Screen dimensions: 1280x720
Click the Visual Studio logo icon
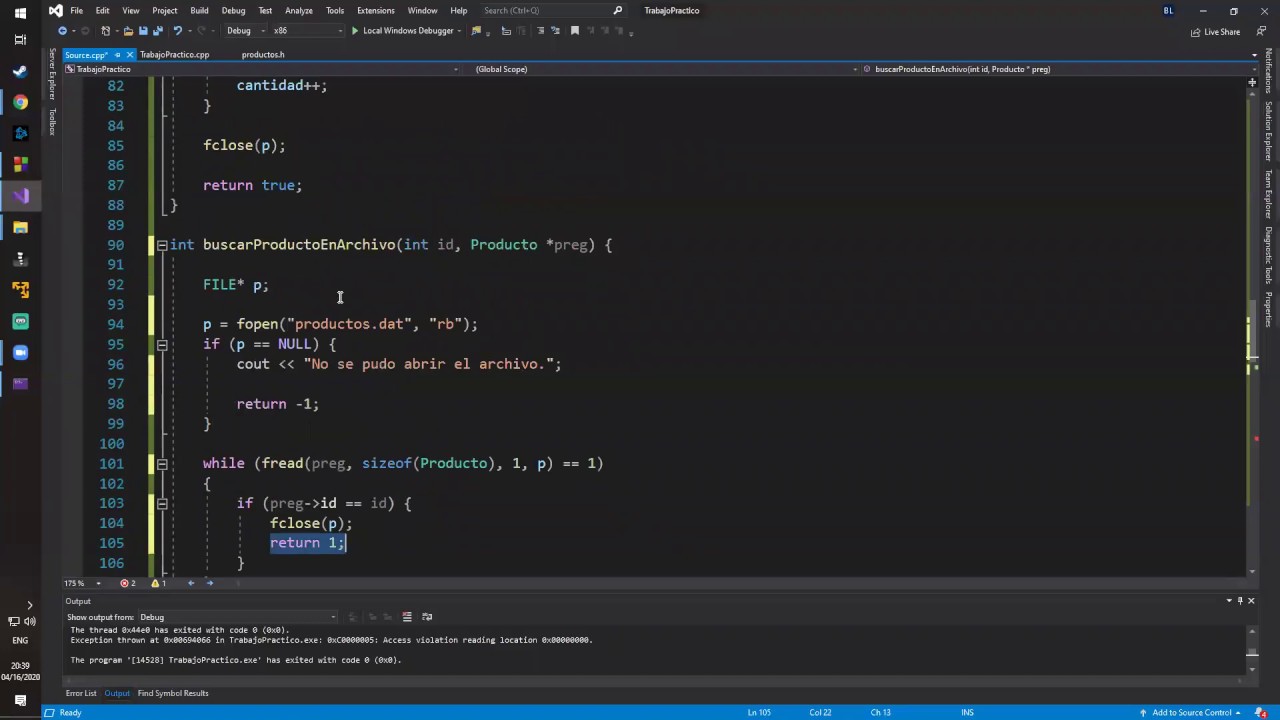coord(55,10)
